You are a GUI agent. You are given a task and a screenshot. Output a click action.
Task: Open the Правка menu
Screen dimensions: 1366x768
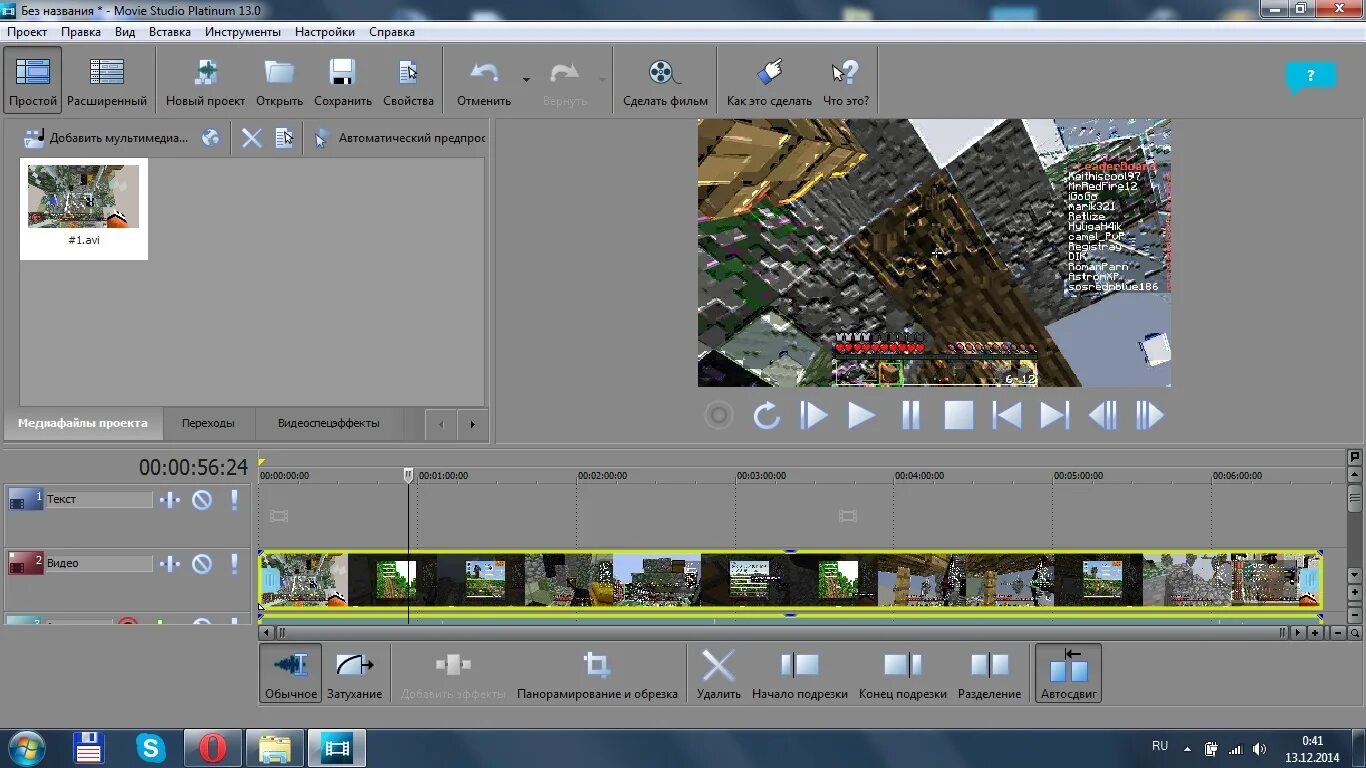tap(81, 32)
